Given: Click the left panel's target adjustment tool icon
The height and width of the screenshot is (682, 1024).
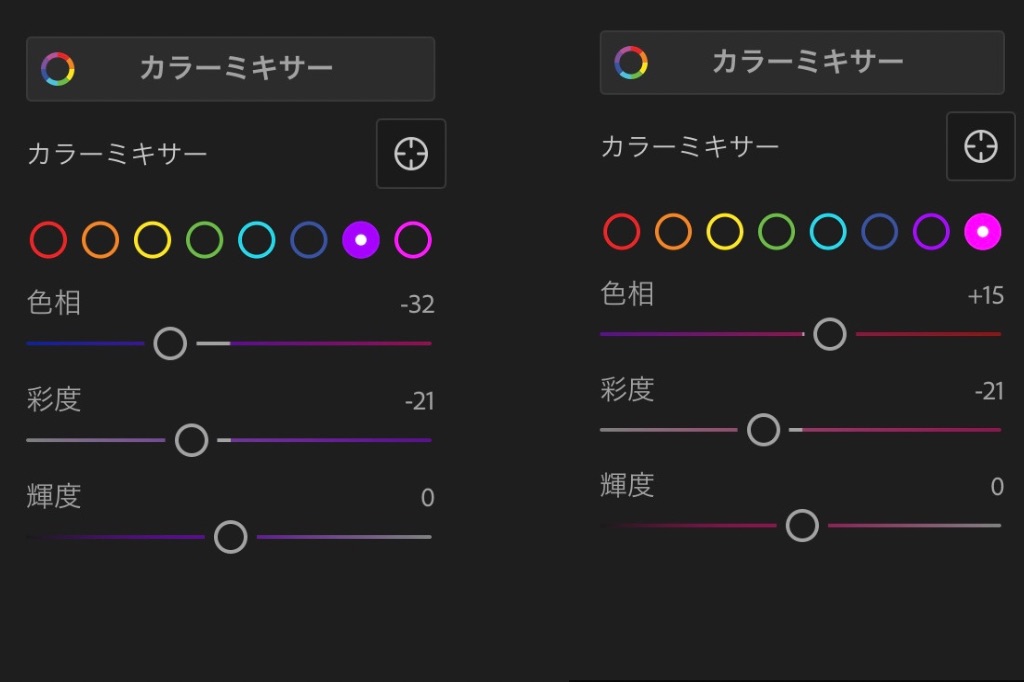Looking at the screenshot, I should pyautogui.click(x=411, y=154).
